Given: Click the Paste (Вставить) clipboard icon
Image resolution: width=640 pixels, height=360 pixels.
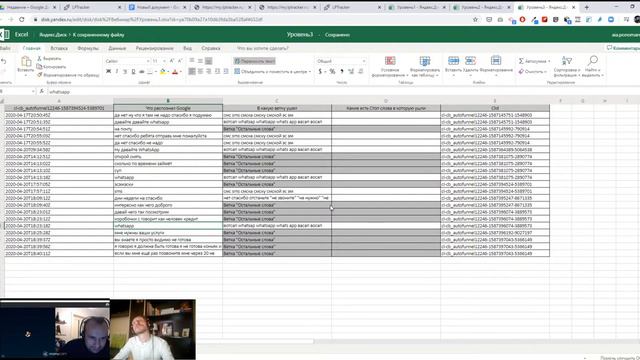Looking at the screenshot, I should click(26, 62).
